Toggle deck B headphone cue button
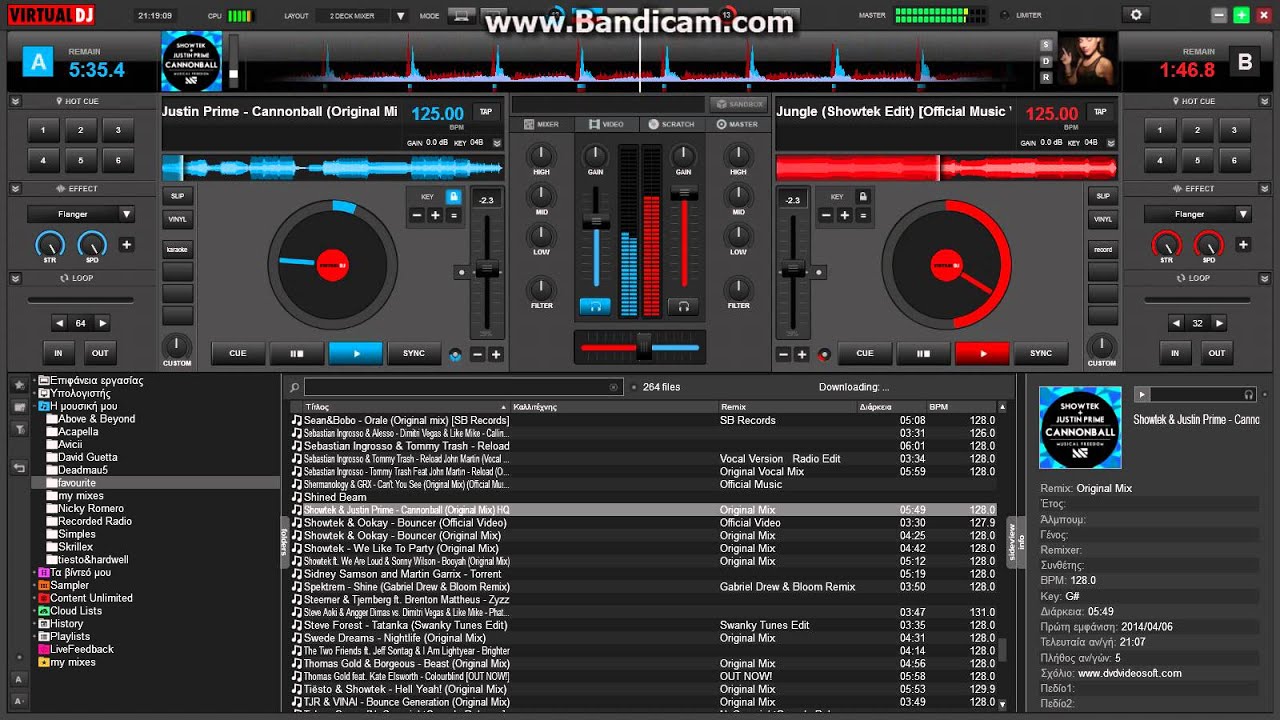The image size is (1280, 720). click(x=684, y=306)
